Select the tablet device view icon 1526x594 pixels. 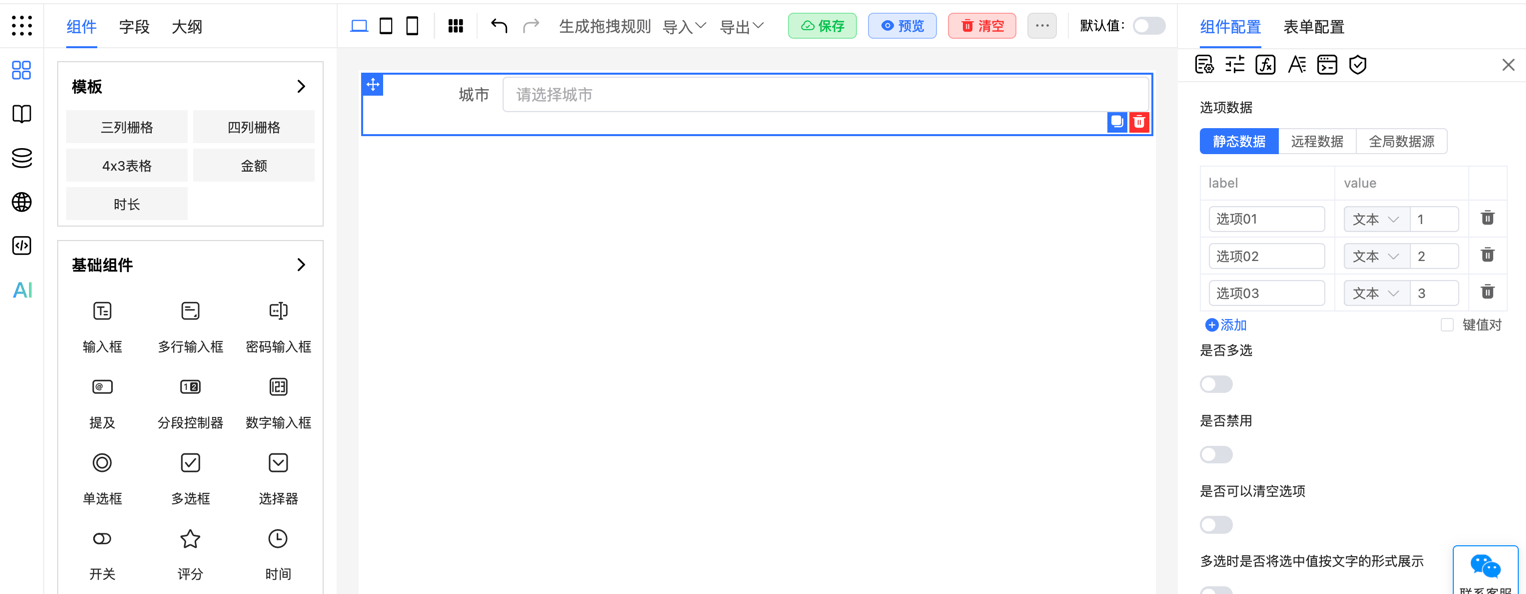pyautogui.click(x=386, y=26)
